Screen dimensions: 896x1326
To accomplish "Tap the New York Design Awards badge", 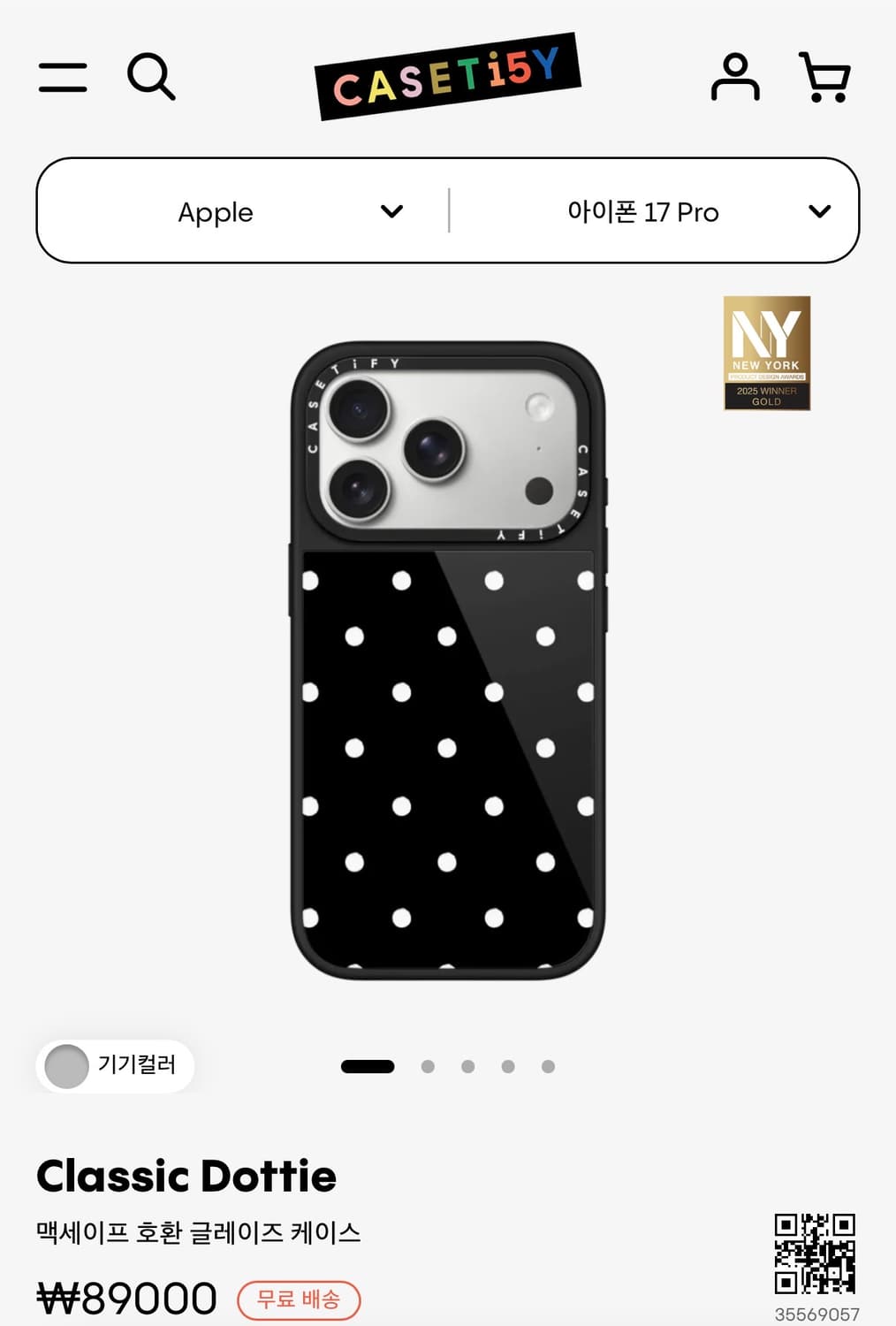I will pos(767,353).
